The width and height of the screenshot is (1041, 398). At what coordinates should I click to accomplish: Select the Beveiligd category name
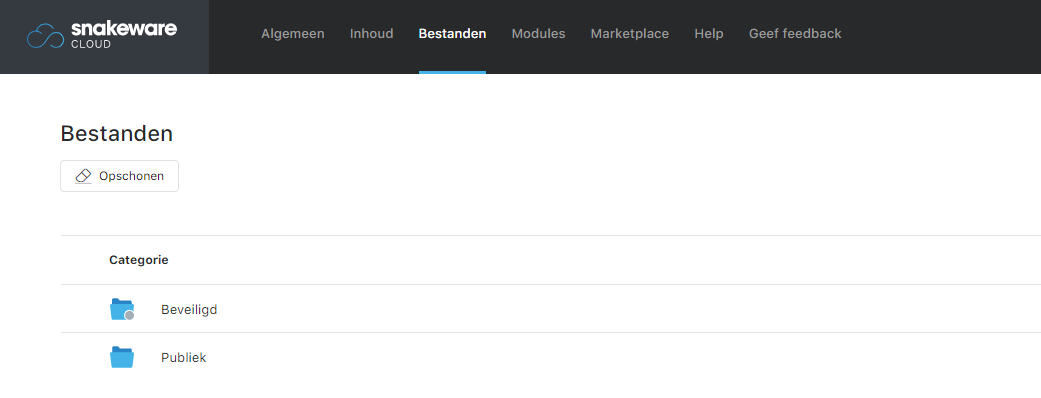click(189, 310)
